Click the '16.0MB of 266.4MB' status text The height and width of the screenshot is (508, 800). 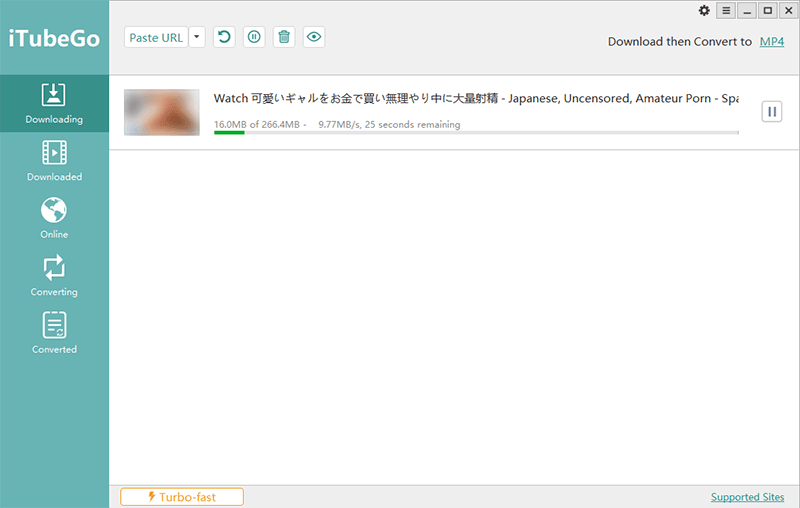pos(257,124)
